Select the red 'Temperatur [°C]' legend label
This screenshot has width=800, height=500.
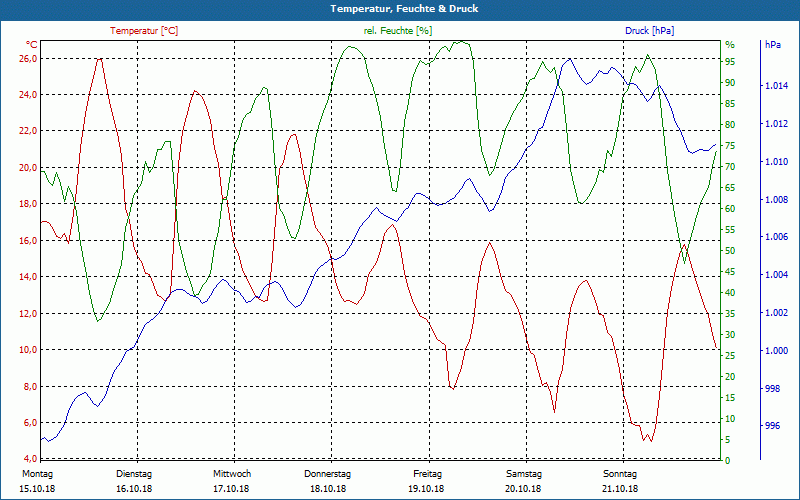[144, 31]
